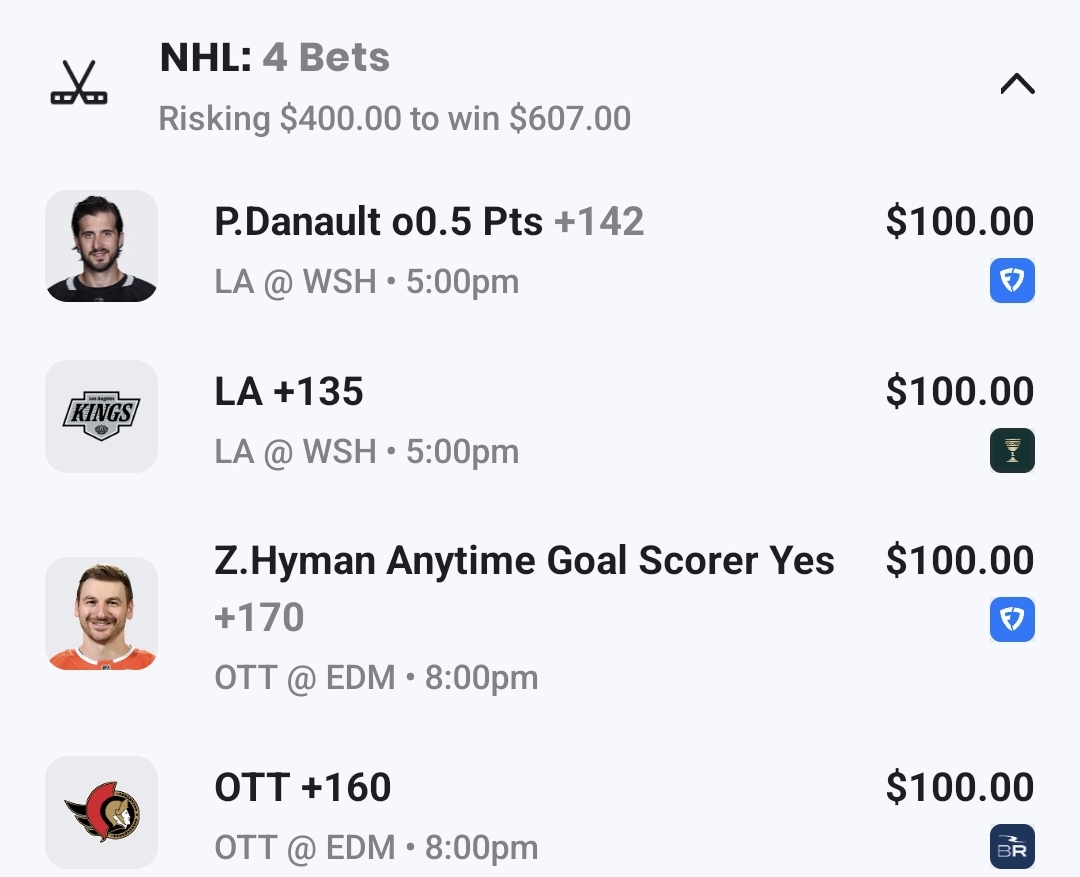Select P. Danault player headshot
Screen dimensions: 1080x877
pos(101,246)
